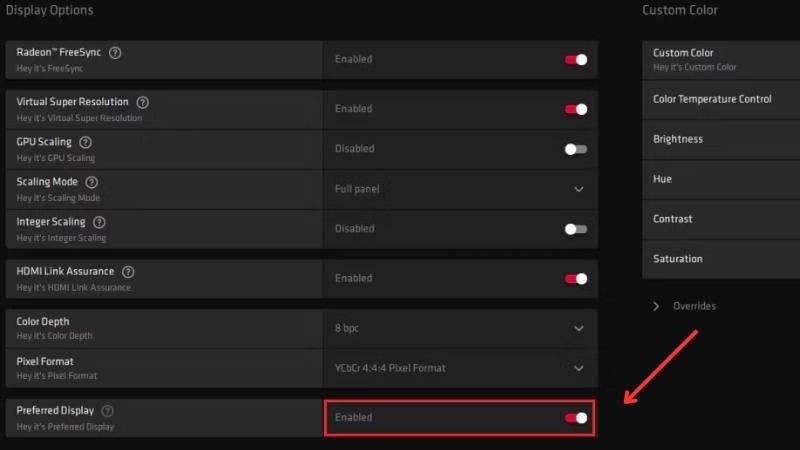800x450 pixels.
Task: Show the GPU Scaling help tooltip icon
Action: (86, 142)
